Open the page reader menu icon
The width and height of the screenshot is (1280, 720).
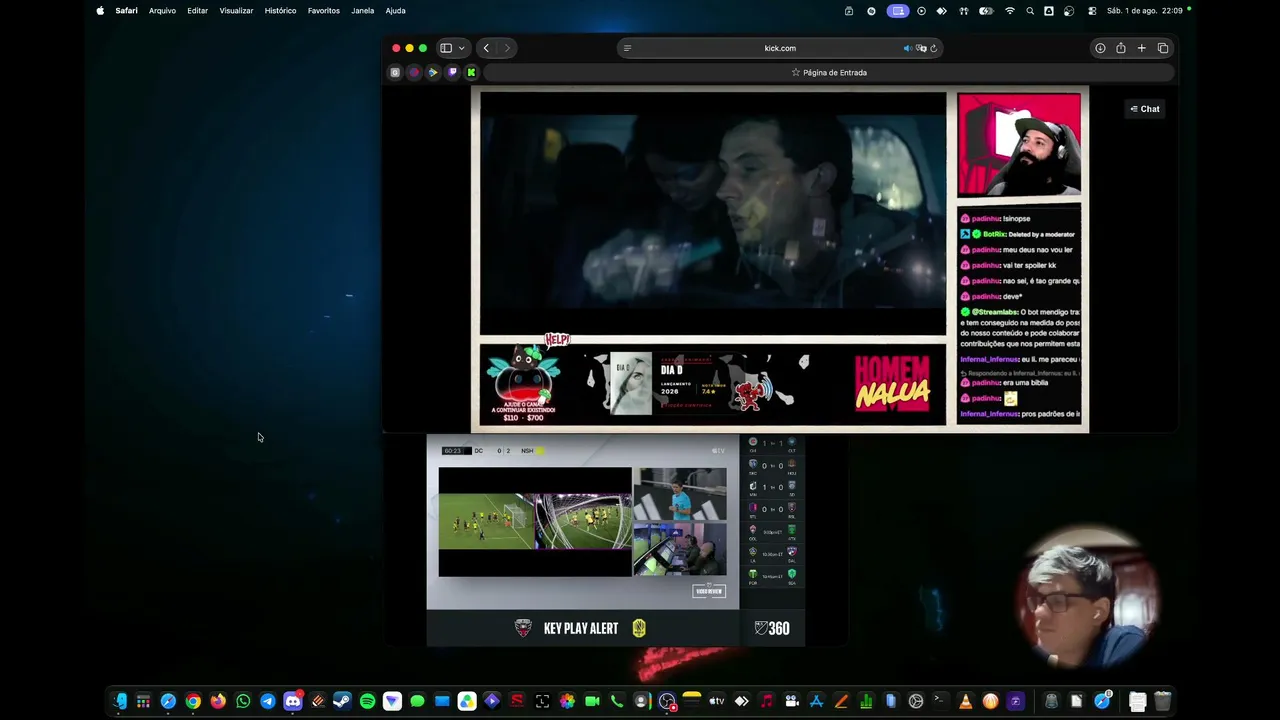click(627, 48)
